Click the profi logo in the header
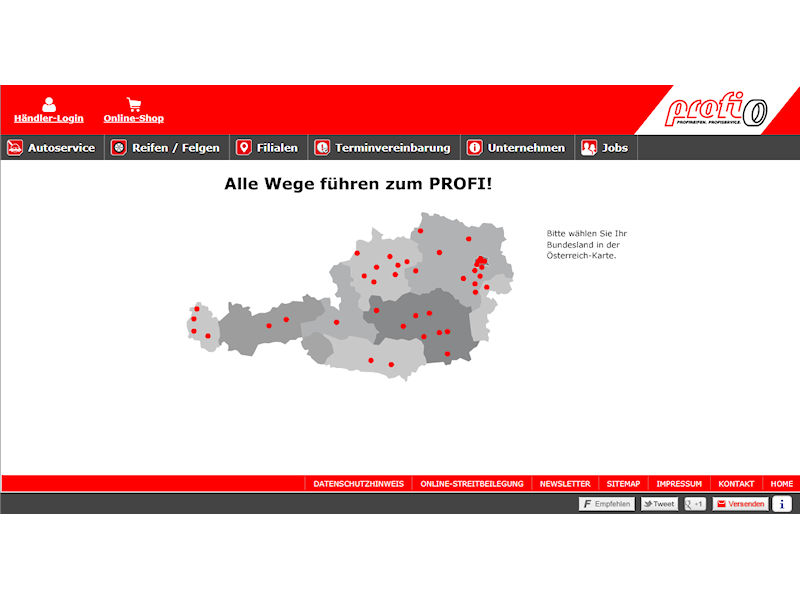Image resolution: width=800 pixels, height=600 pixels. tap(716, 110)
